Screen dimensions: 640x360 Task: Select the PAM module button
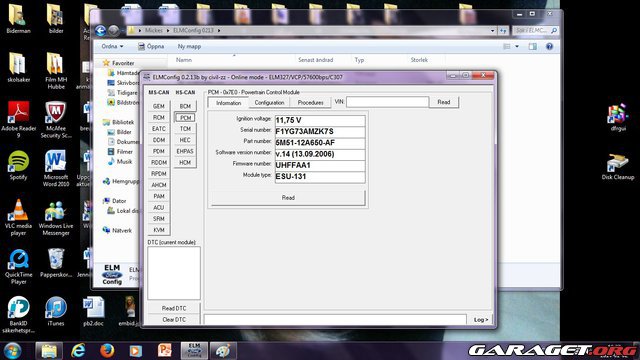coord(159,196)
